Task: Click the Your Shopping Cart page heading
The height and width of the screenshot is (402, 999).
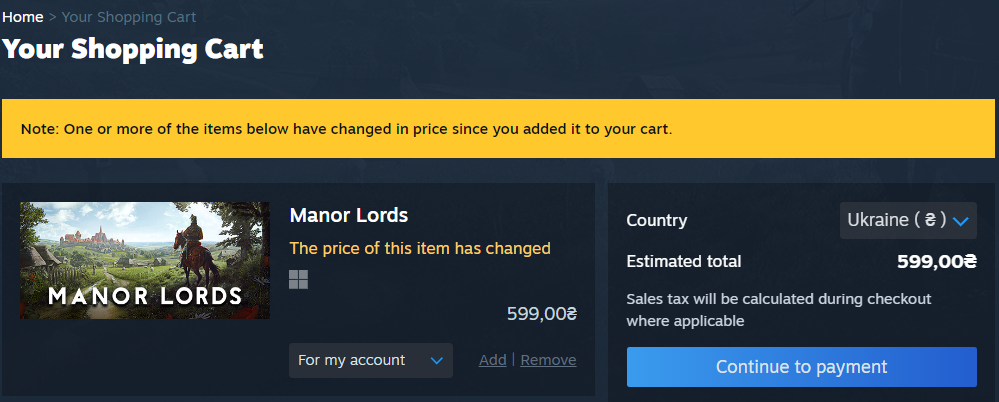Action: [x=133, y=49]
